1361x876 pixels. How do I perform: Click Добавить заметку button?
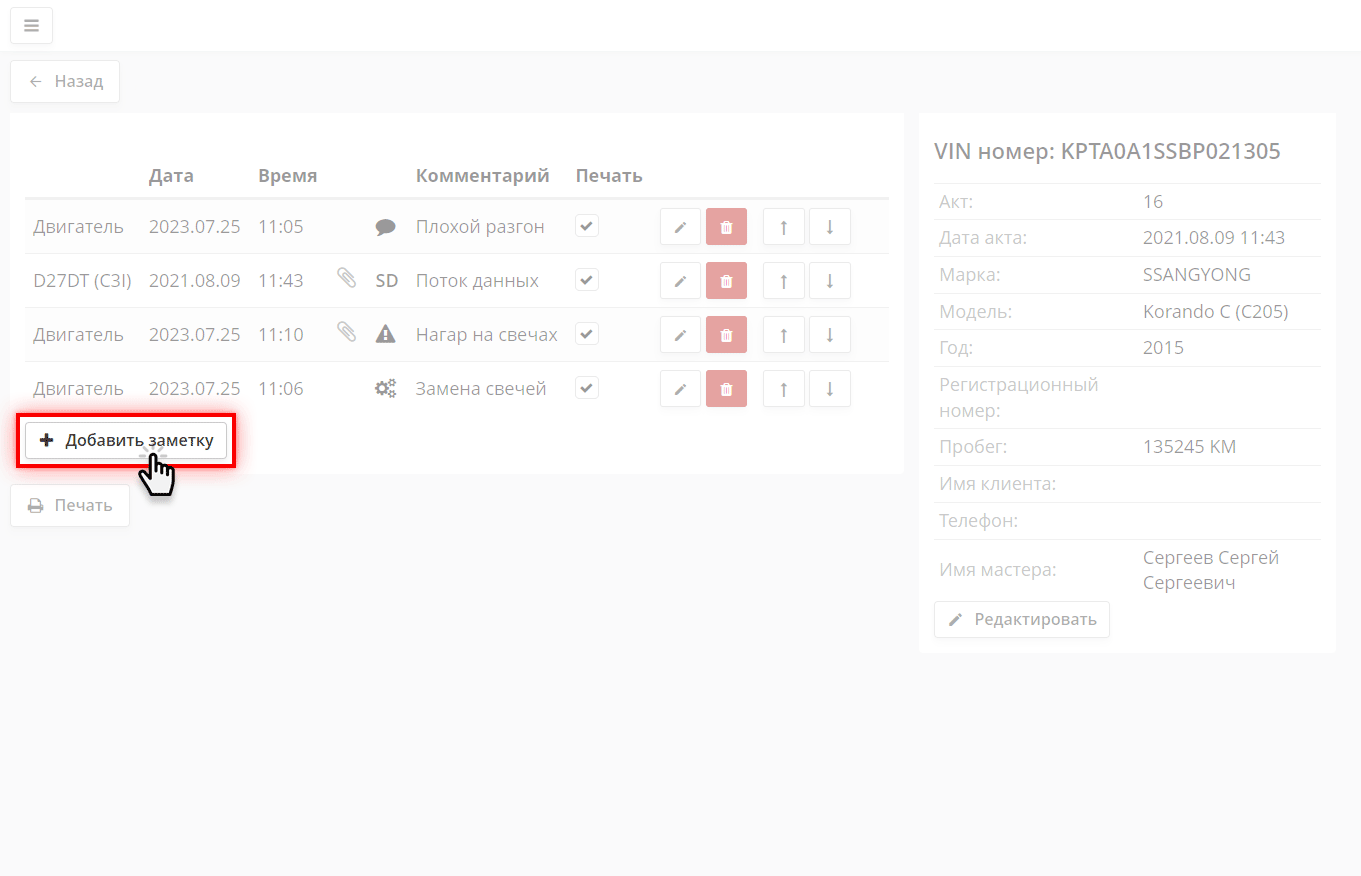point(126,441)
